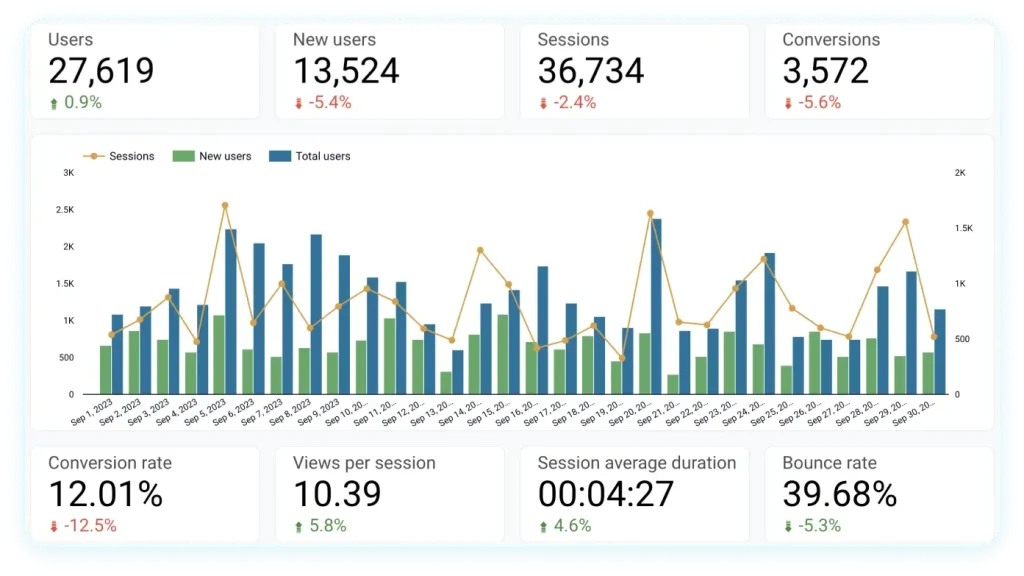Select the Users scorecard value 27,619
Screen dimensions: 1024x576
[101, 71]
